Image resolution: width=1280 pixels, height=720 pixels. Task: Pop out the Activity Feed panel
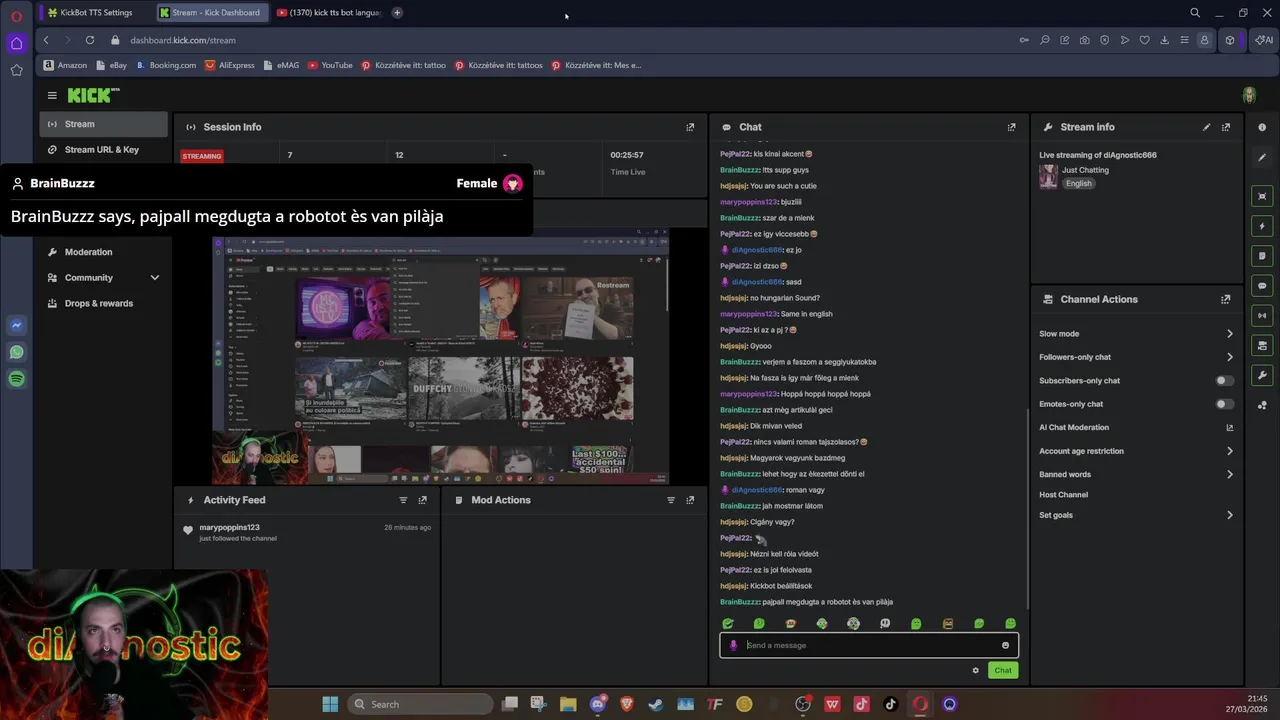(422, 500)
